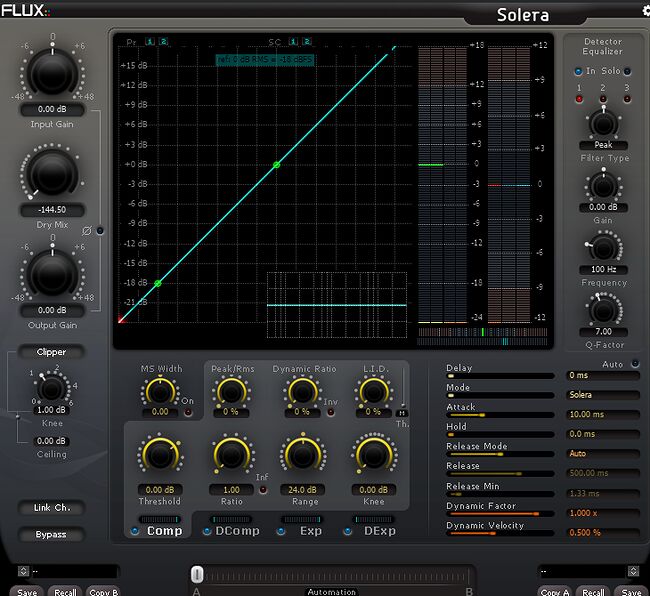Click the Peak/Rms knob

(231, 391)
